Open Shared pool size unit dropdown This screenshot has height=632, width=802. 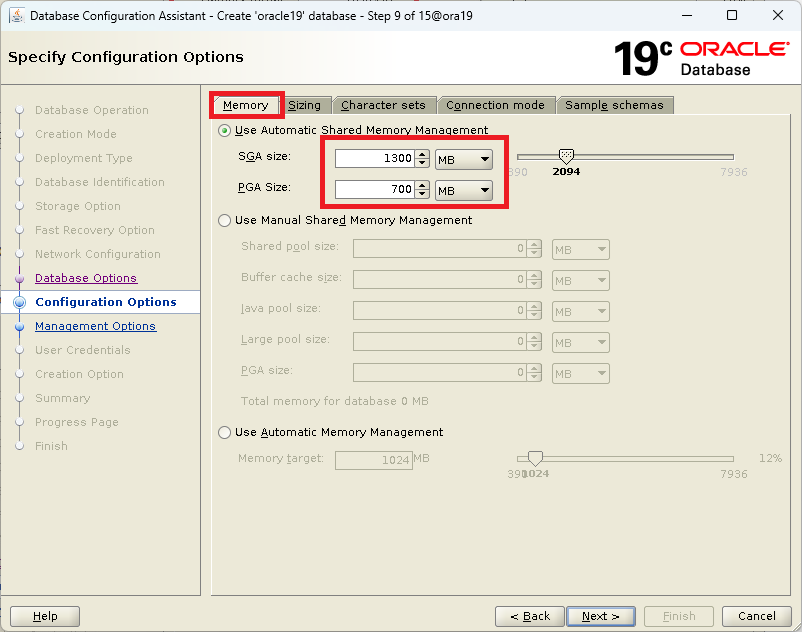[581, 250]
